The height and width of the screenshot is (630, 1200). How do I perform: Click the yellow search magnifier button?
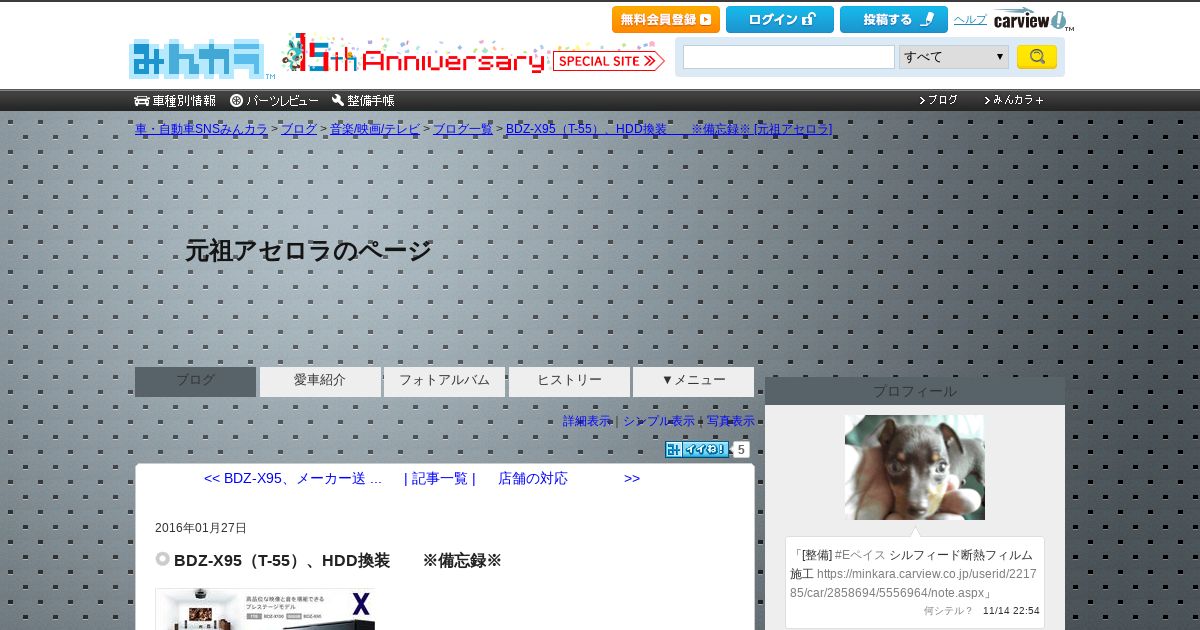pyautogui.click(x=1037, y=57)
